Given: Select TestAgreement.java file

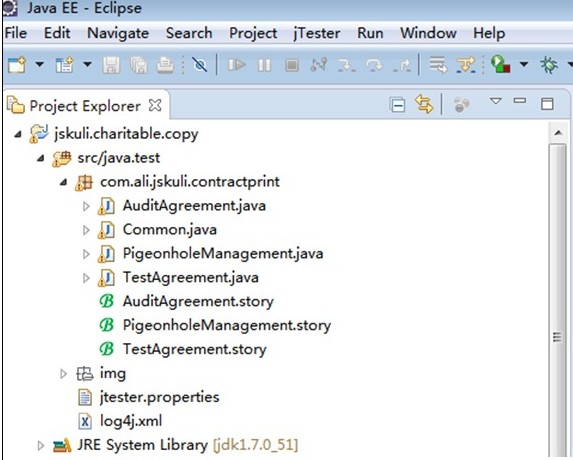Looking at the screenshot, I should (x=190, y=278).
